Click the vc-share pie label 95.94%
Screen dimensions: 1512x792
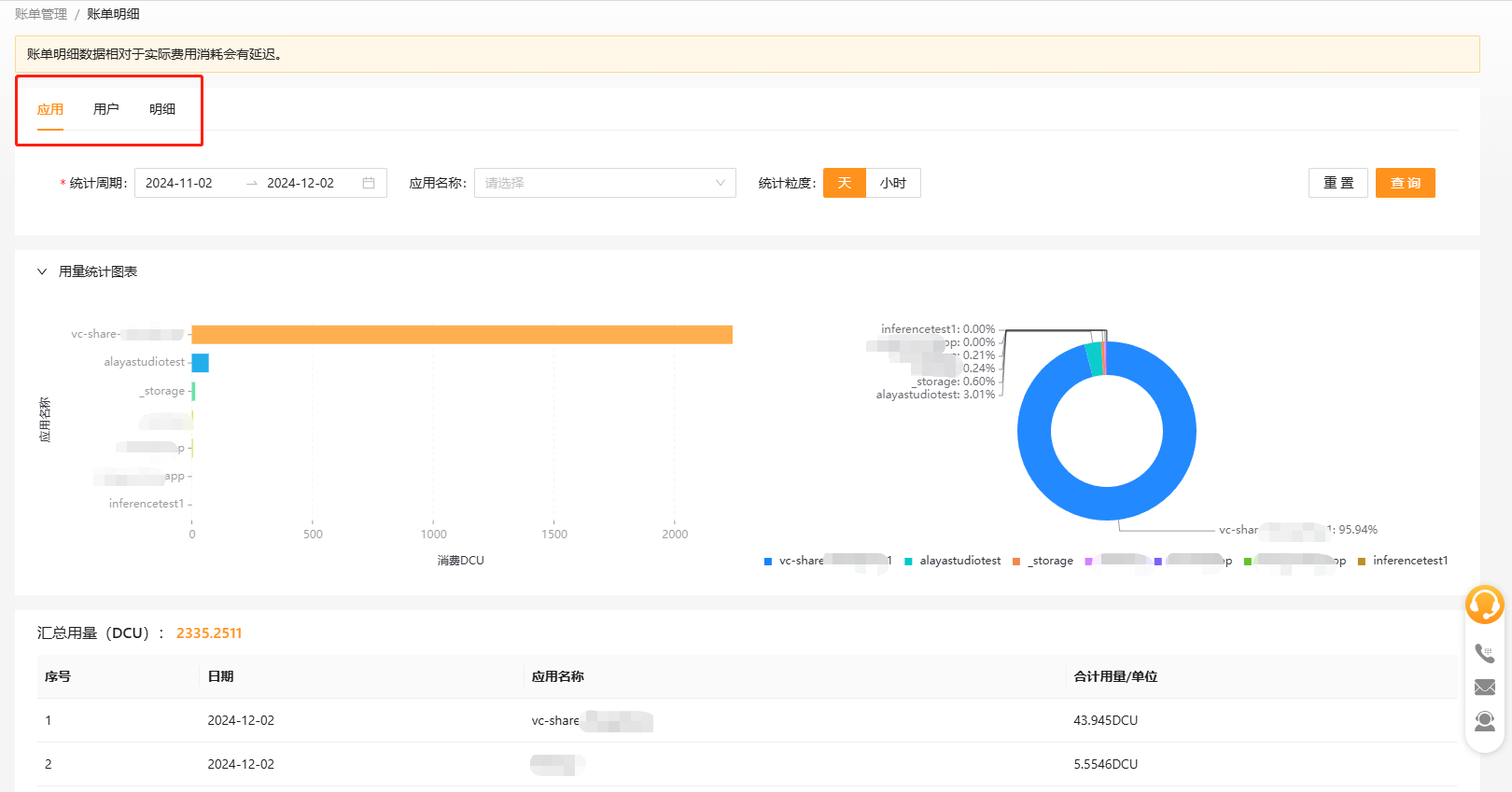coord(1298,530)
